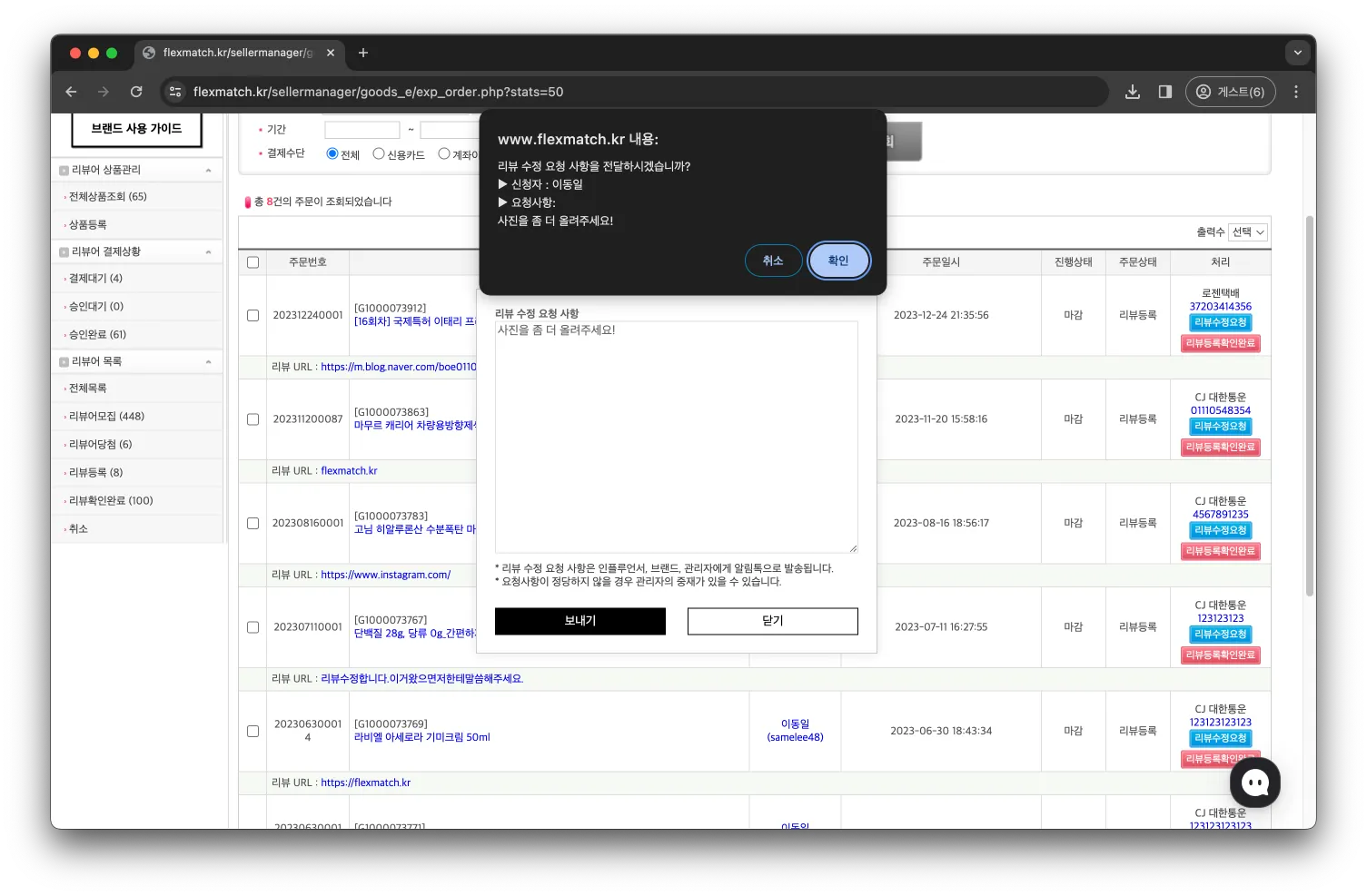Image resolution: width=1367 pixels, height=896 pixels.
Task: Click the 닫기 close button
Action: click(x=773, y=621)
